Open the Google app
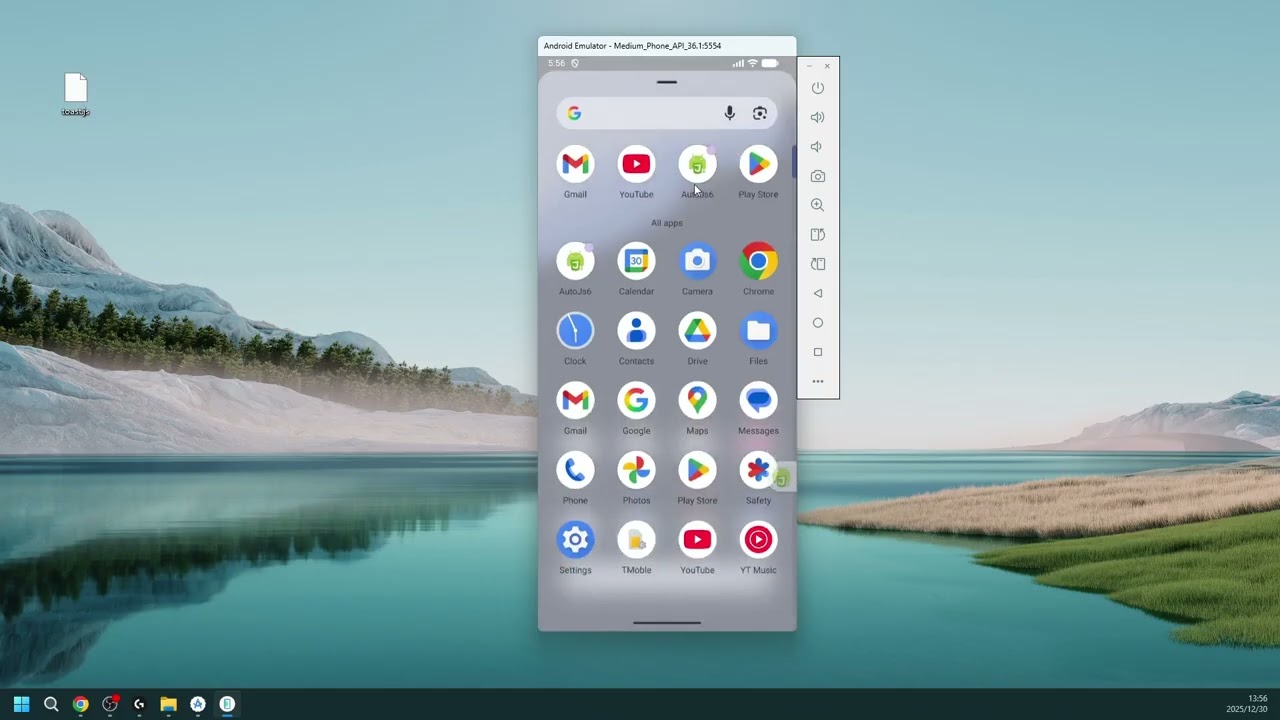 tap(636, 401)
